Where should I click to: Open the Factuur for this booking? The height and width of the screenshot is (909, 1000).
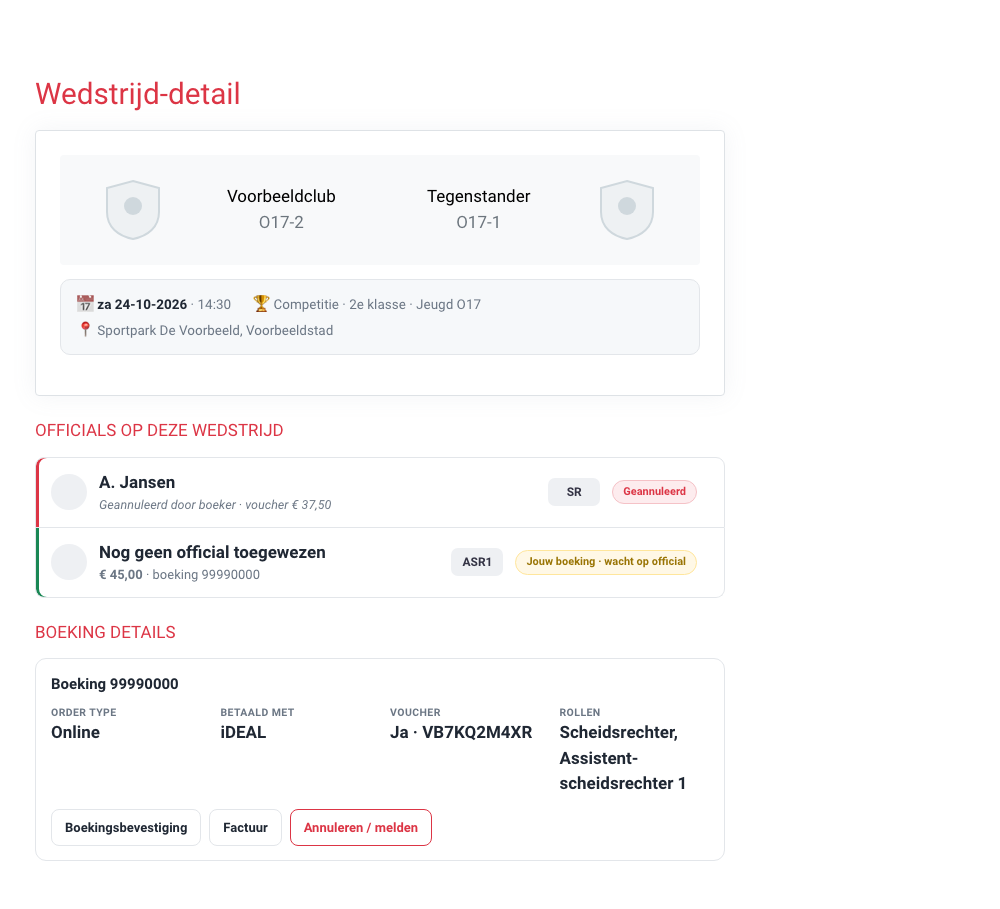pyautogui.click(x=246, y=827)
